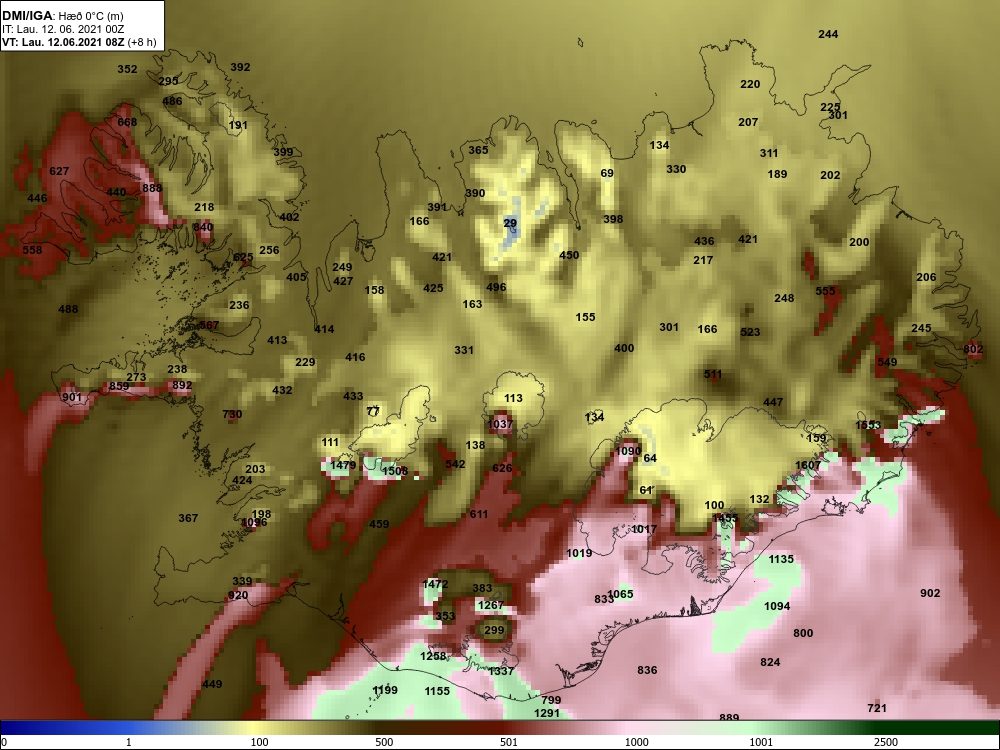
Task: Select the map value "1065"
Action: [621, 594]
